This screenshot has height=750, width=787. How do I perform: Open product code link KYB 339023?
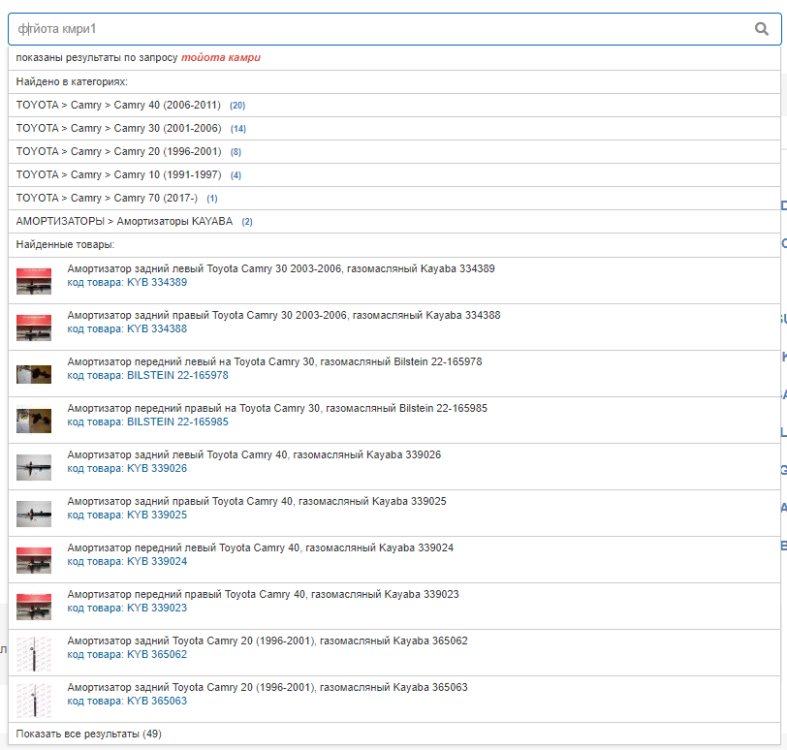pos(156,608)
